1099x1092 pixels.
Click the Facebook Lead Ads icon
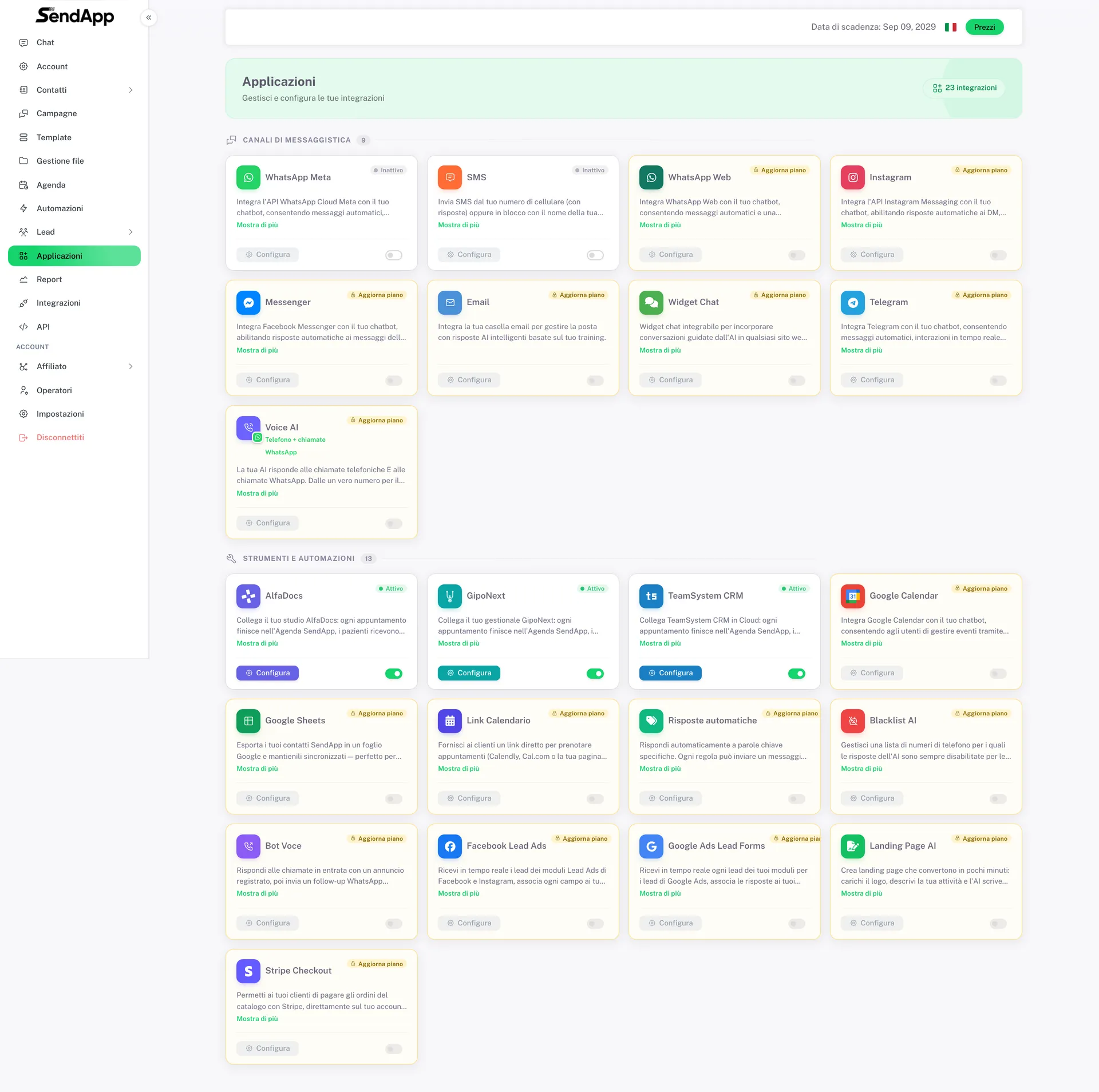tap(450, 846)
